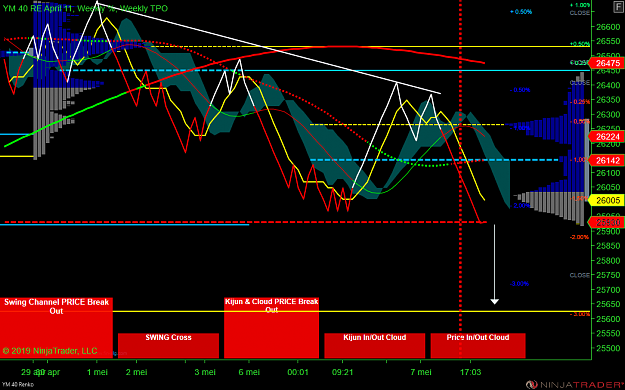The height and width of the screenshot is (390, 625).
Task: Select the SWING Cross signal box
Action: pyautogui.click(x=168, y=345)
